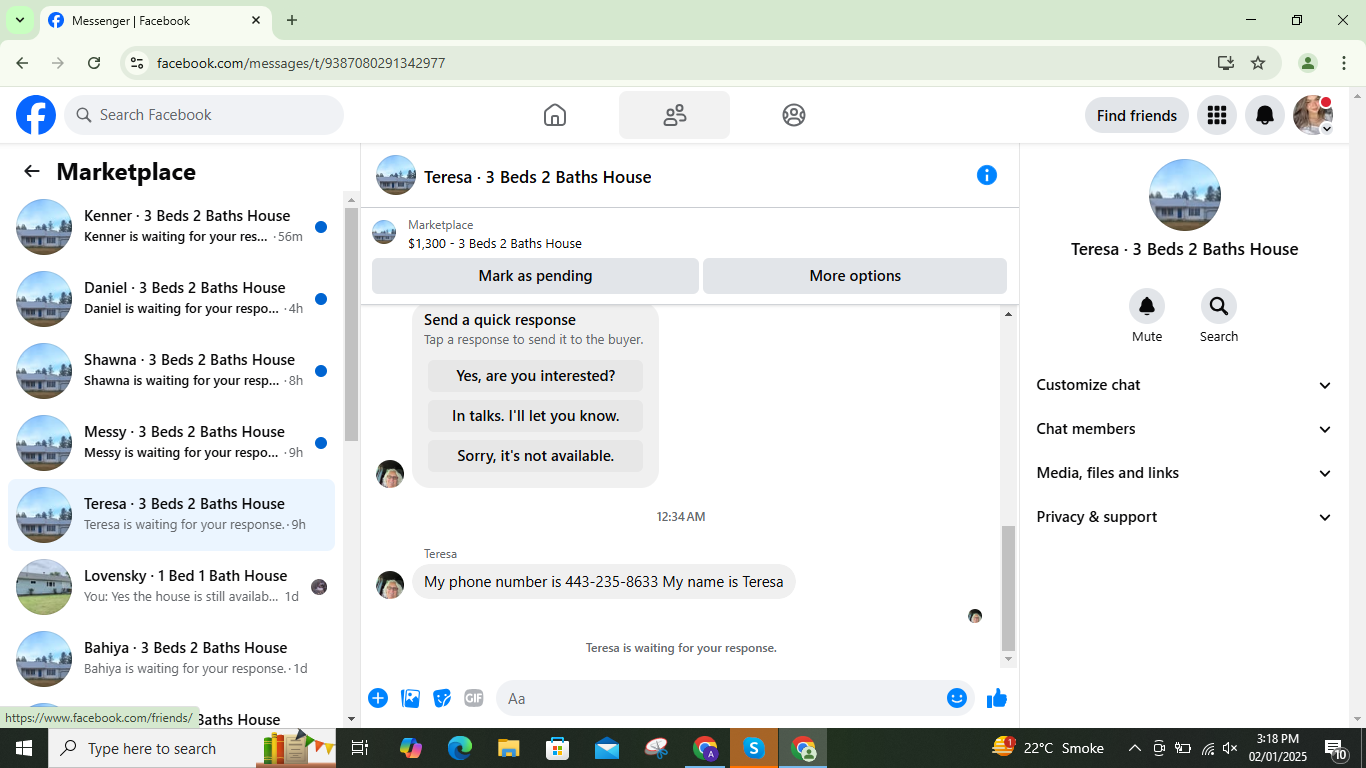Click Mark as pending button
The width and height of the screenshot is (1366, 768).
coord(535,276)
